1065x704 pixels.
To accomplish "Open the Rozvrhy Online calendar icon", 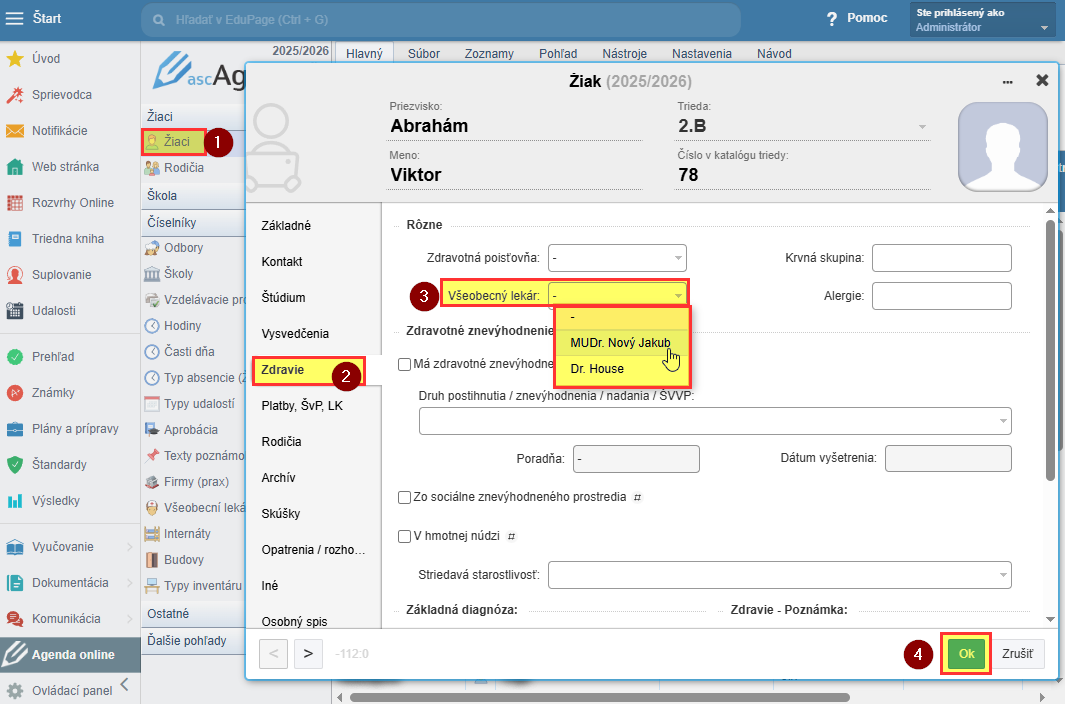I will pos(15,203).
